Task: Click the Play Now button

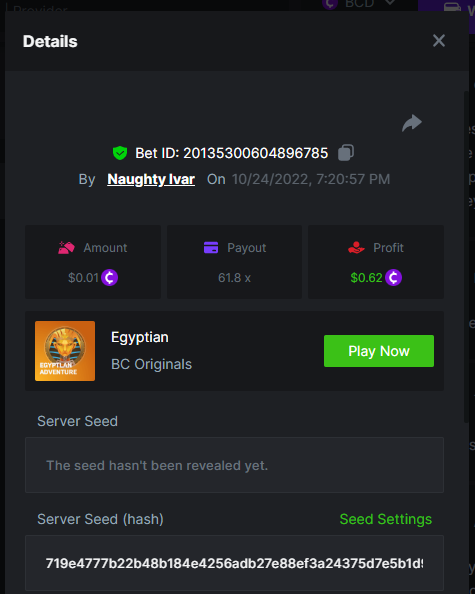Action: [x=379, y=351]
